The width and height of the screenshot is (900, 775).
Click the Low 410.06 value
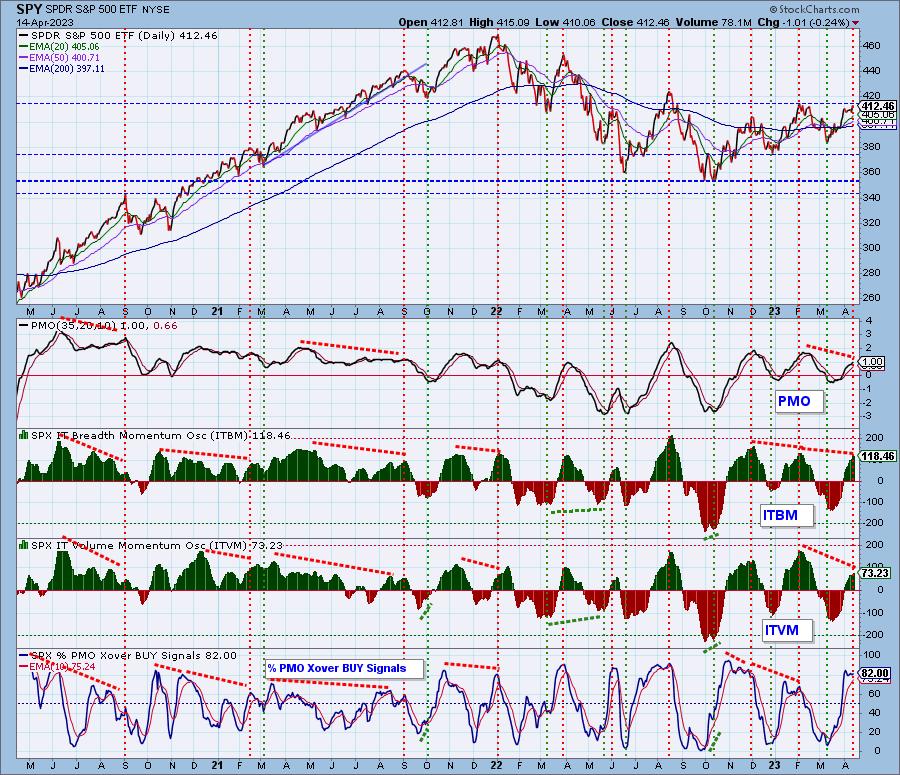point(565,22)
